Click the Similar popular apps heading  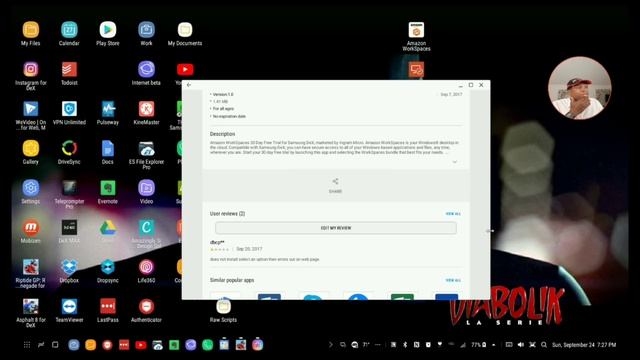point(232,280)
